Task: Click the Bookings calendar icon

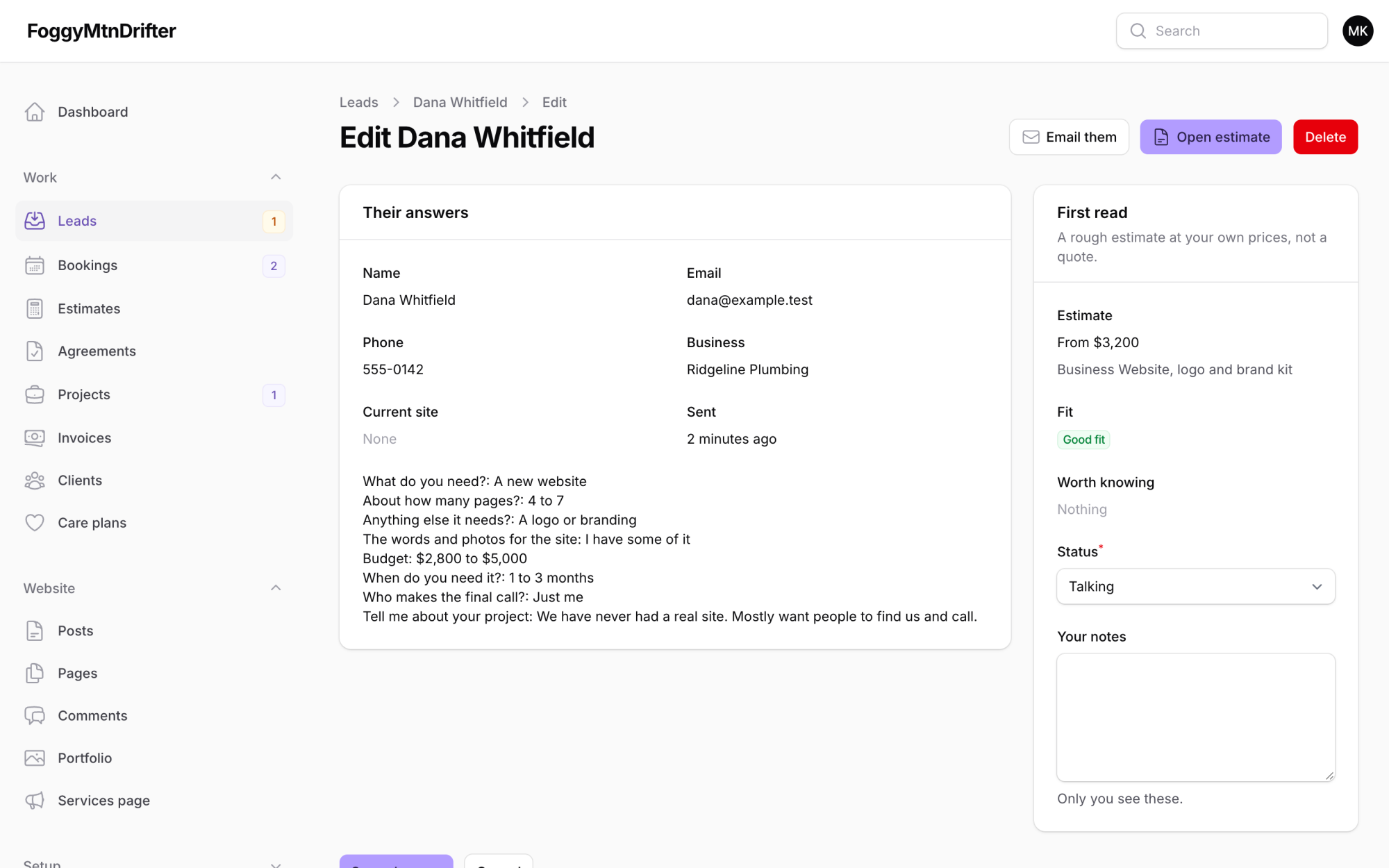Action: (x=35, y=265)
